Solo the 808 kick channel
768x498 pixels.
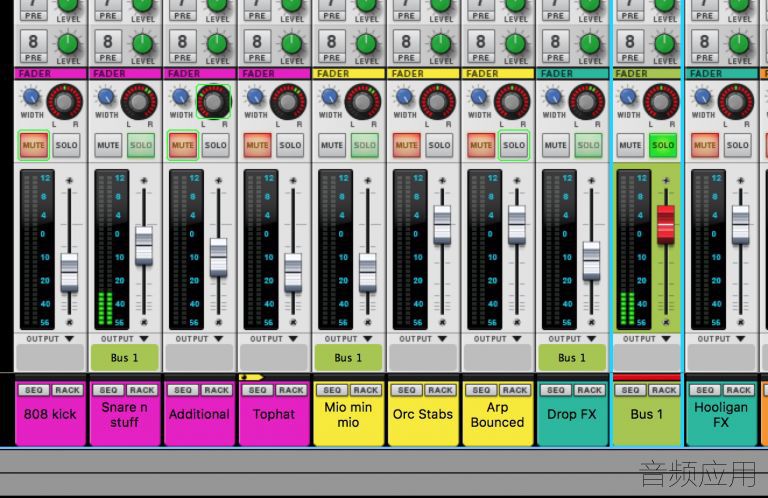[x=67, y=145]
